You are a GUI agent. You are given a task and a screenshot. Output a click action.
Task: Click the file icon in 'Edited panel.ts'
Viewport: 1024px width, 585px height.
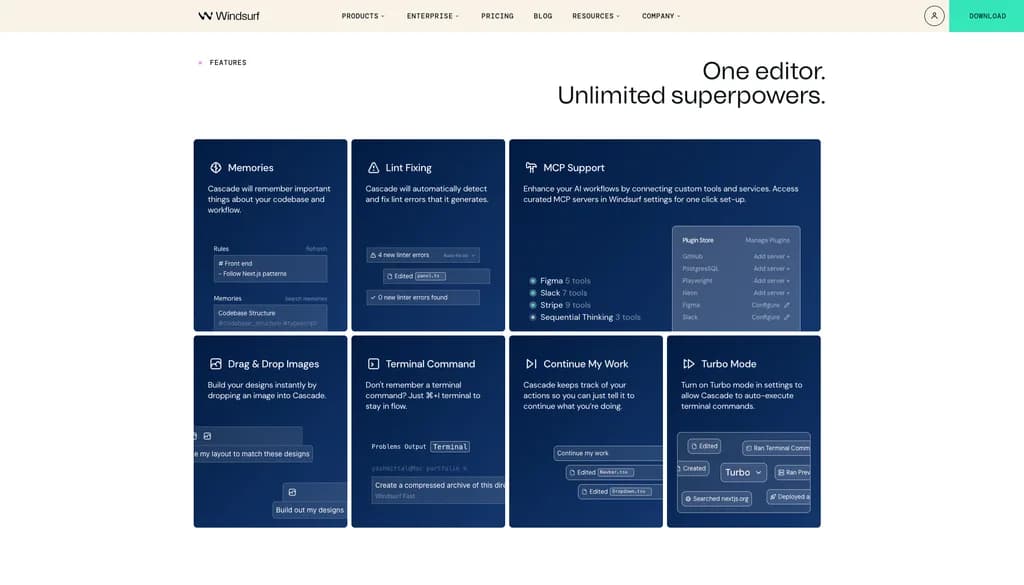pyautogui.click(x=390, y=276)
